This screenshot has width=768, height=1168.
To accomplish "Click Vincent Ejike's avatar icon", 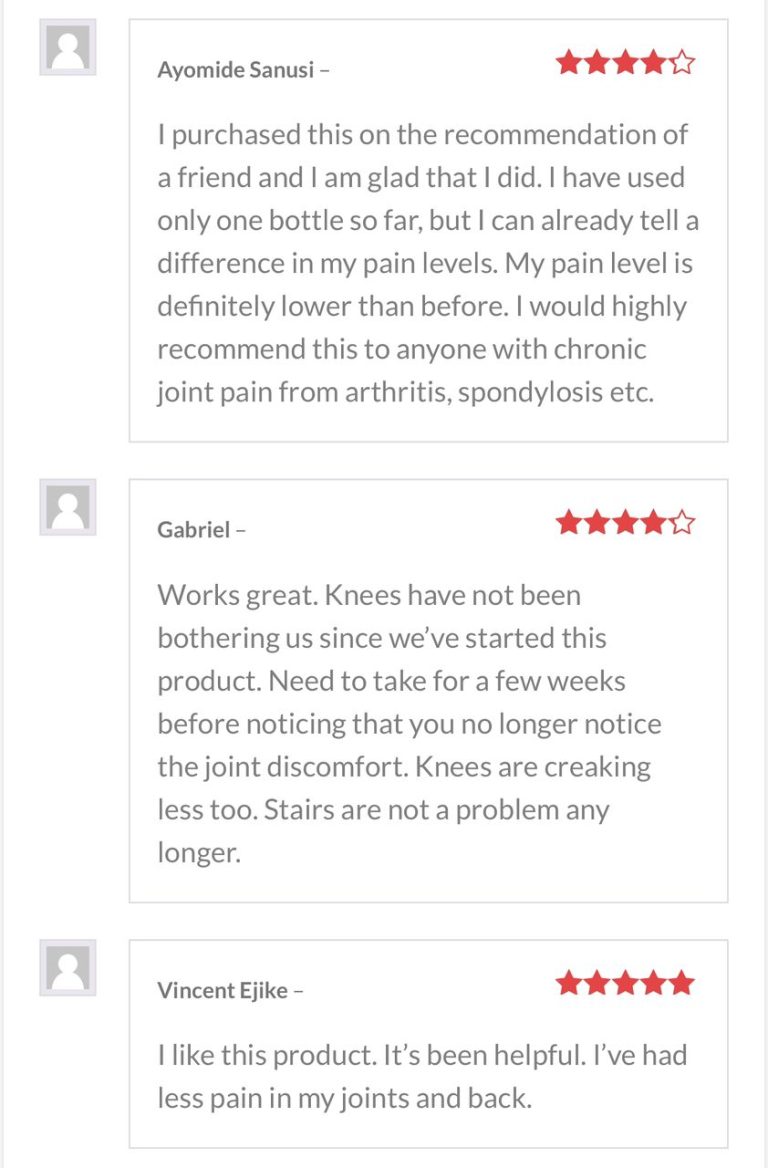I will coord(68,968).
